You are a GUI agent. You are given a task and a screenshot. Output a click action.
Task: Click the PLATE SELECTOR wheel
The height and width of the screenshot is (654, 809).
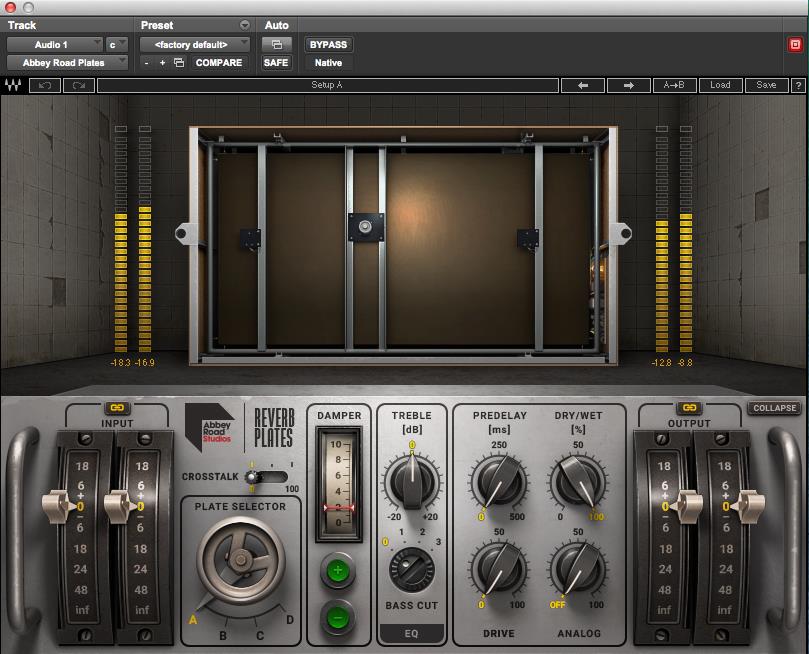point(241,560)
